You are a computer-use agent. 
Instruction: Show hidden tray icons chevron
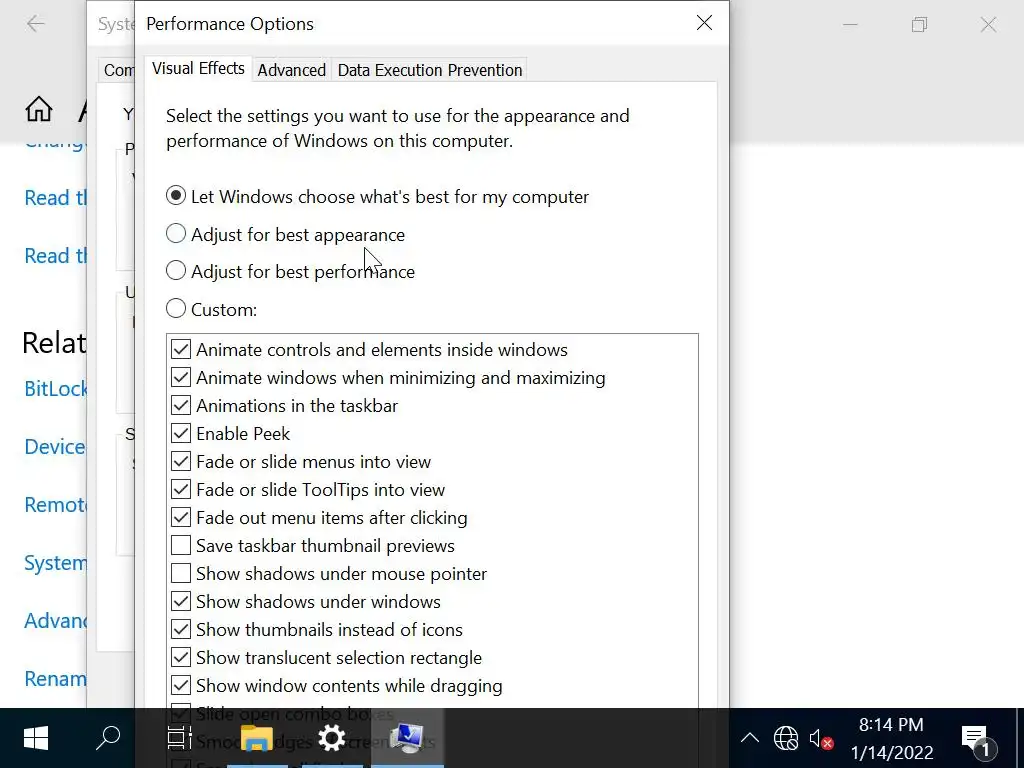(750, 739)
